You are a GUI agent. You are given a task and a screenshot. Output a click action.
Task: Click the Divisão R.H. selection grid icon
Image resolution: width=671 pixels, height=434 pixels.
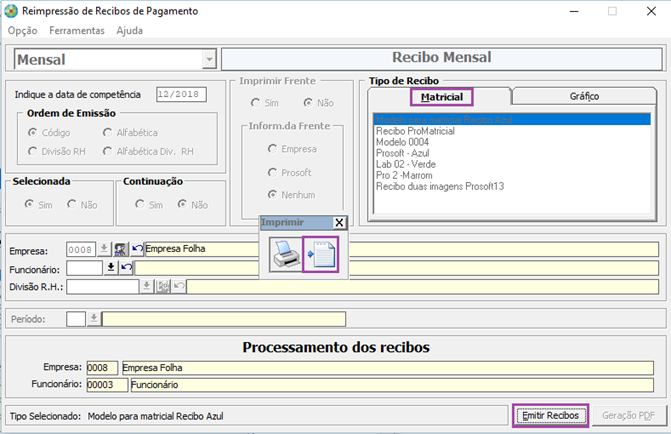(163, 286)
